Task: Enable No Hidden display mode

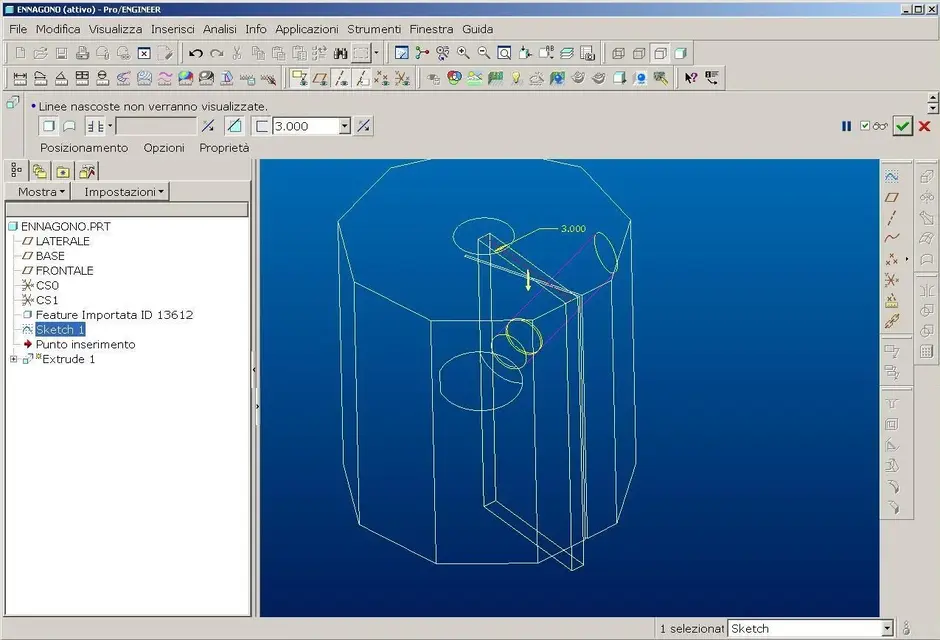Action: pyautogui.click(x=660, y=53)
